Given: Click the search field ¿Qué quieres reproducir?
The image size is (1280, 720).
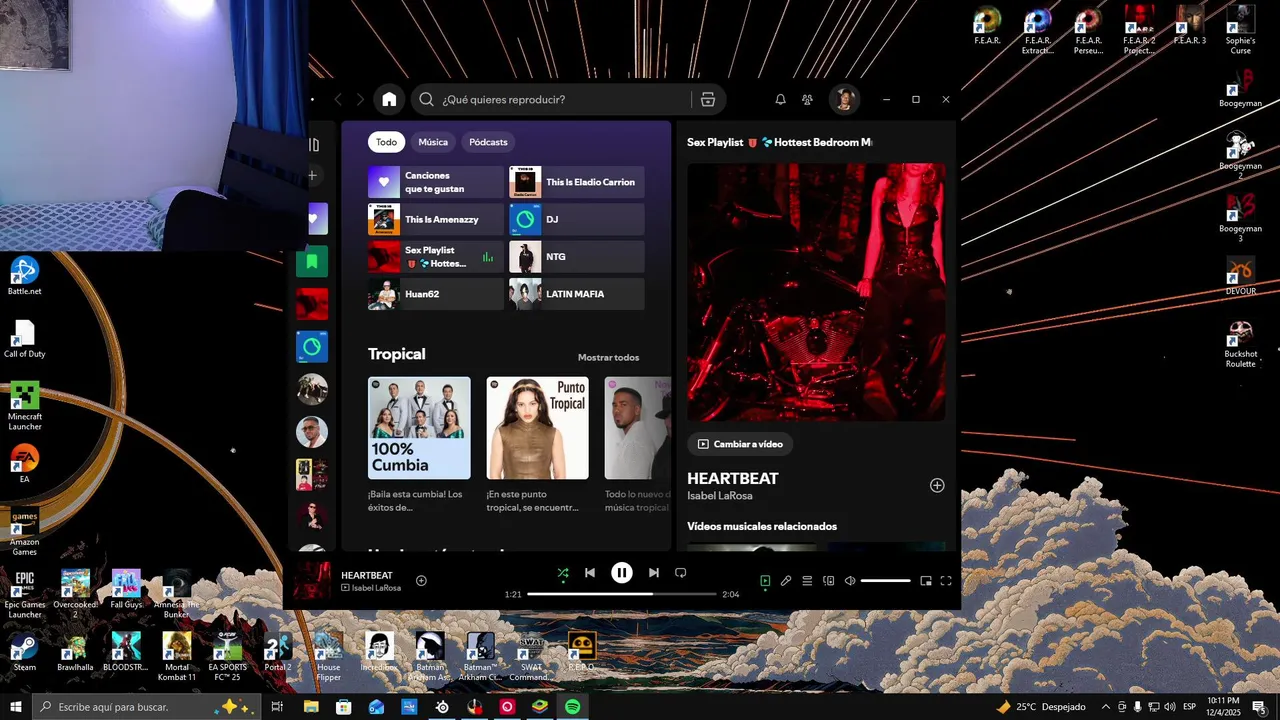Looking at the screenshot, I should click(550, 99).
